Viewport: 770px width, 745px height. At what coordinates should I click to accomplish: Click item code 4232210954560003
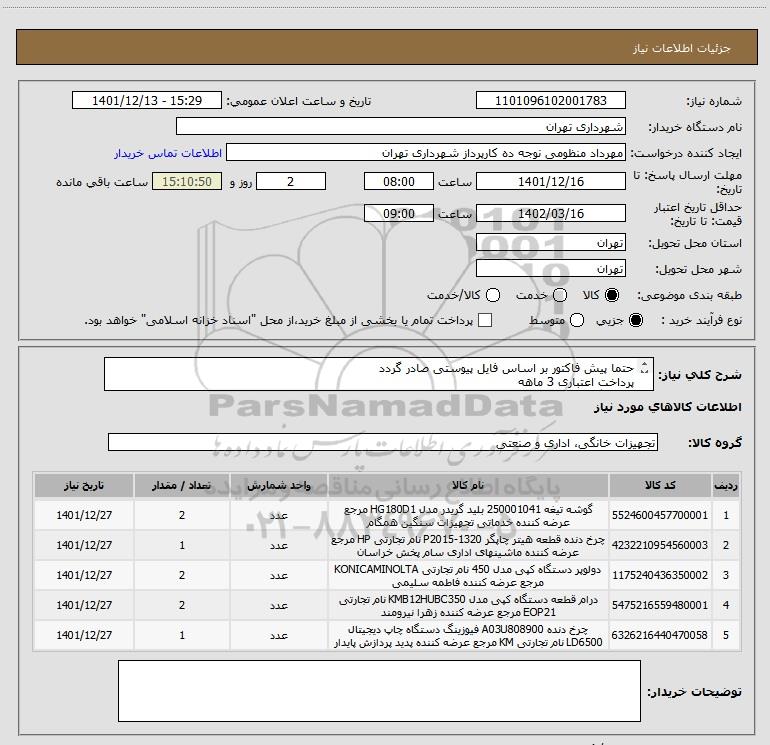pos(660,545)
